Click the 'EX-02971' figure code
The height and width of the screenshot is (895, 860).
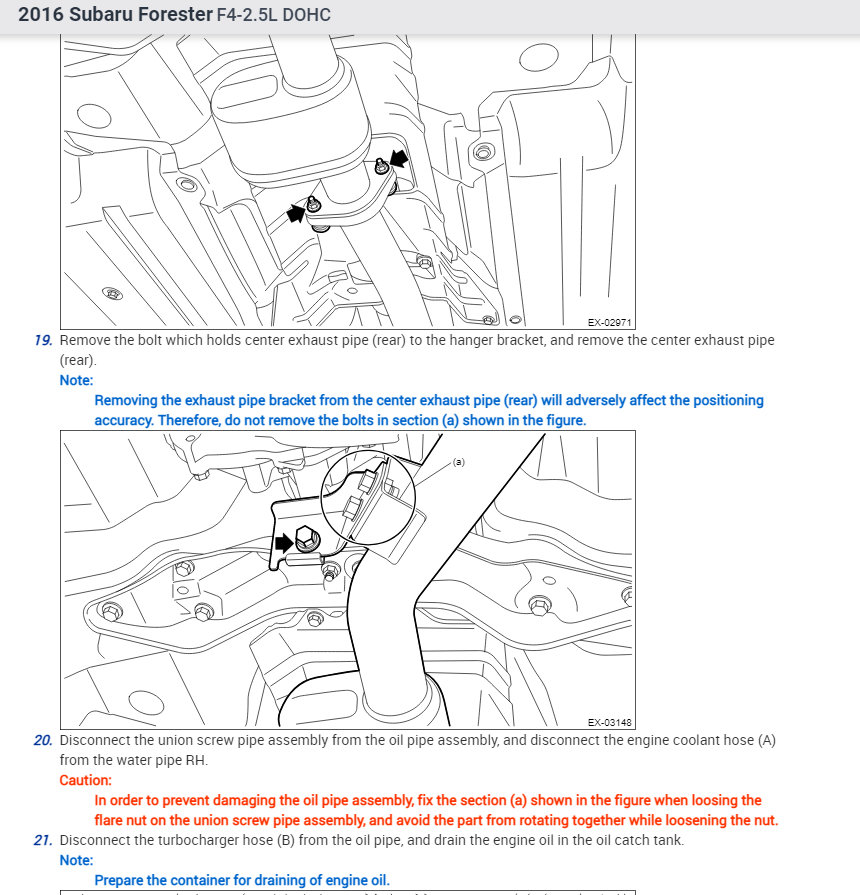point(609,322)
